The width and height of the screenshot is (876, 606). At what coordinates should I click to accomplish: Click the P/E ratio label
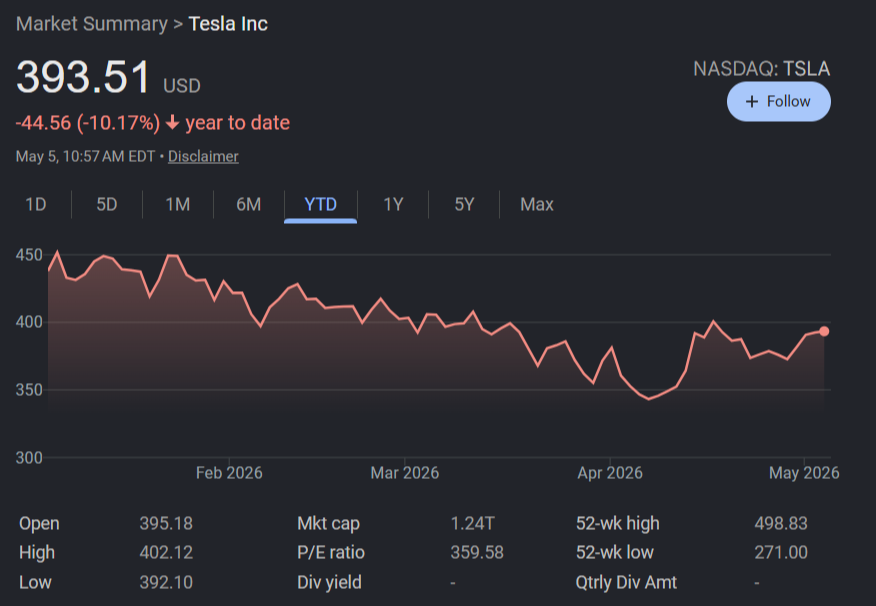click(331, 552)
